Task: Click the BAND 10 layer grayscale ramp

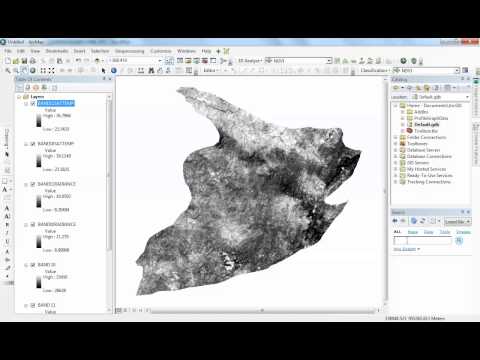Action: click(x=39, y=282)
